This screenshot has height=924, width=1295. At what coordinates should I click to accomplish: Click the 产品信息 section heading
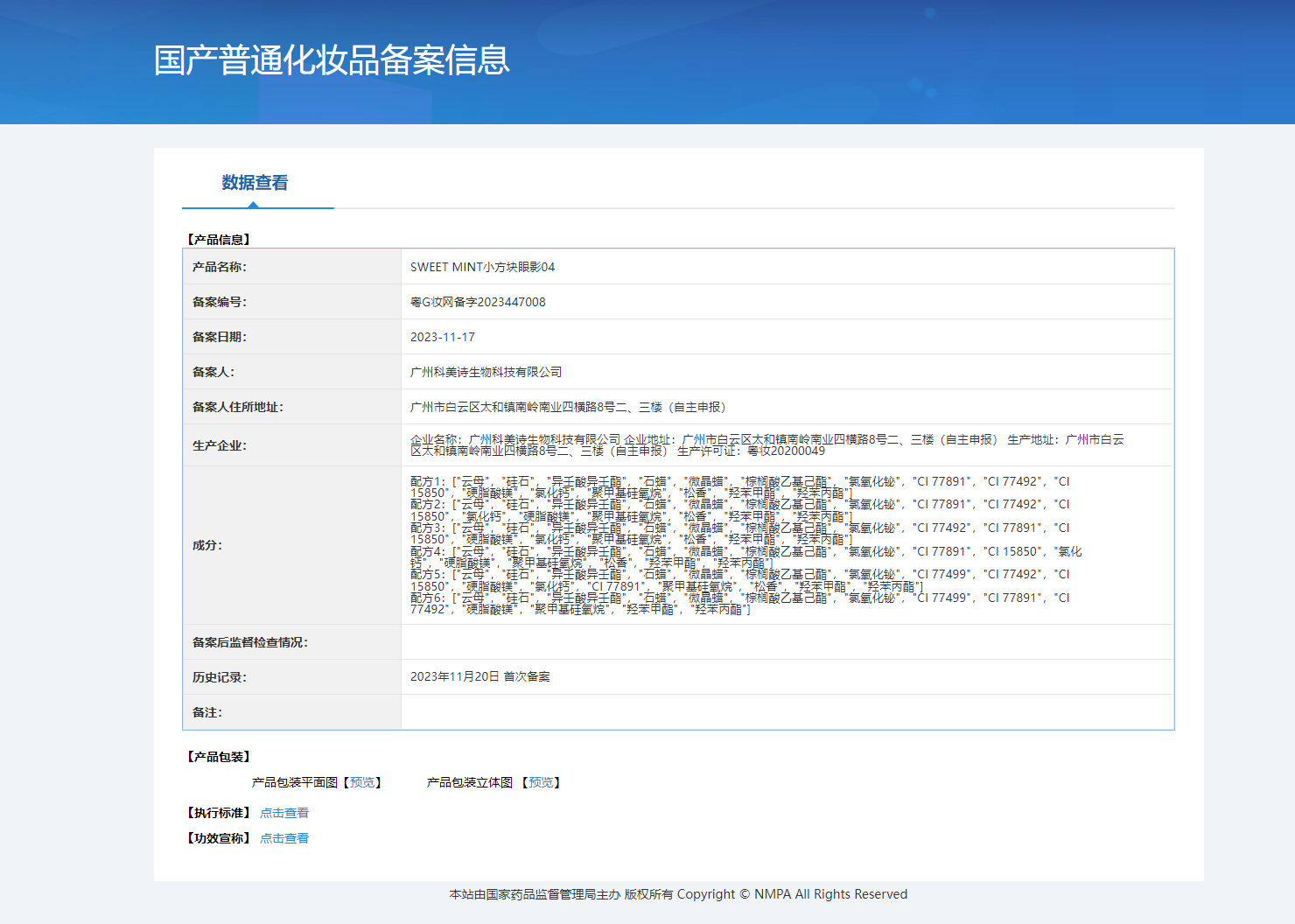coord(219,240)
